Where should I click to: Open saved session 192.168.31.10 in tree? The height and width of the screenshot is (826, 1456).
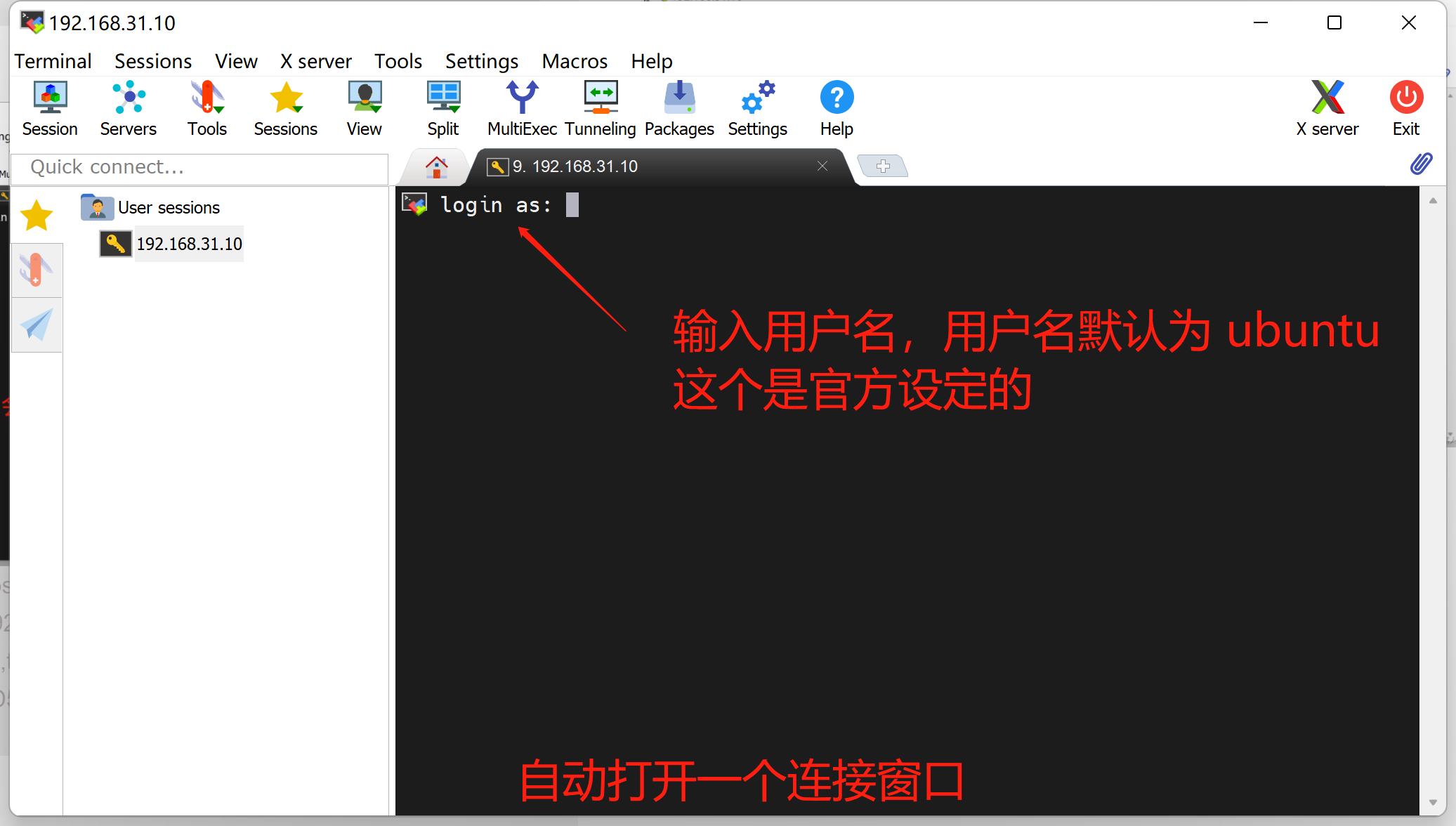[x=188, y=244]
